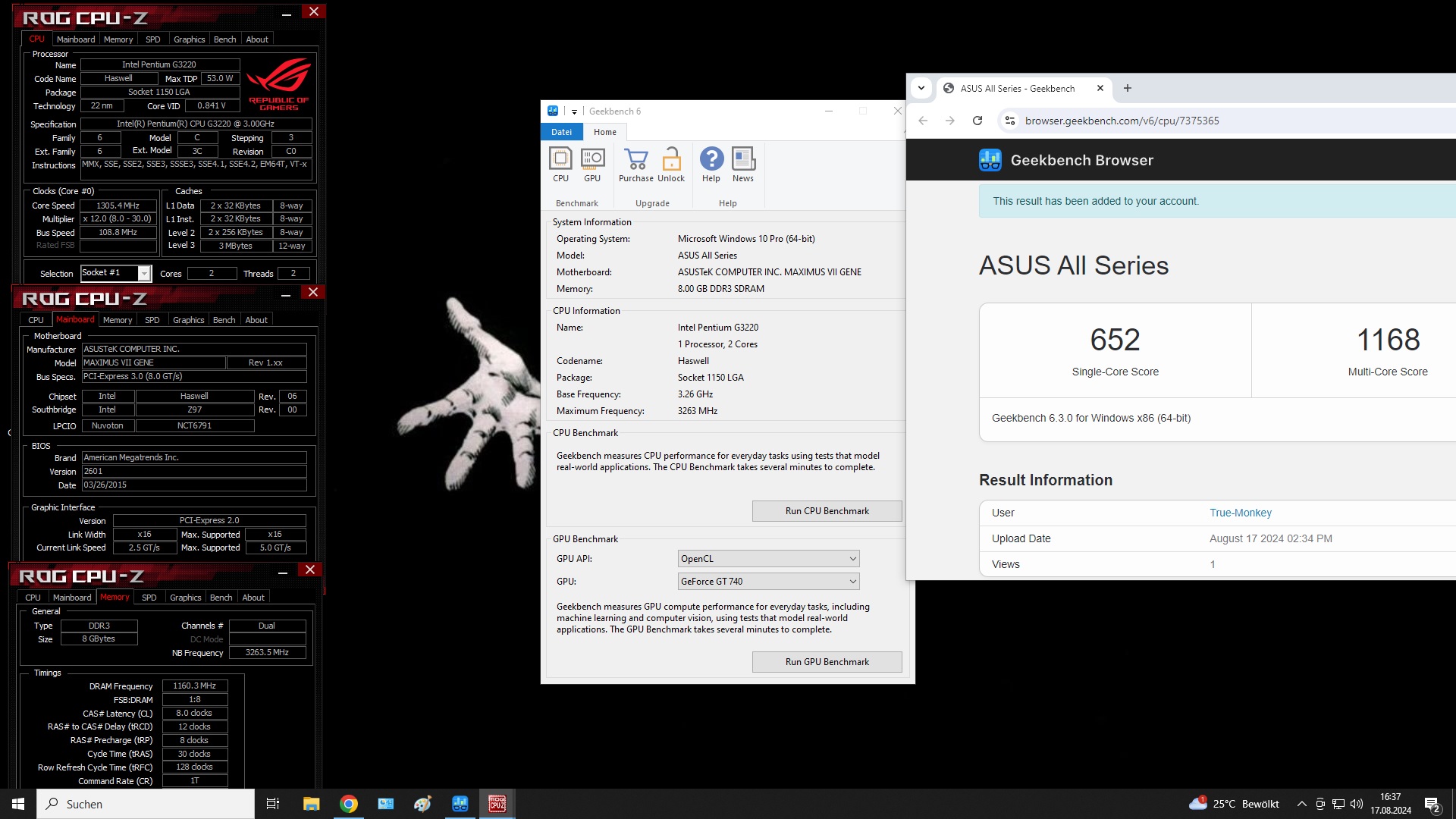This screenshot has height=819, width=1456.
Task: Select CPU tab in middle CPU-Z window
Action: [x=36, y=320]
